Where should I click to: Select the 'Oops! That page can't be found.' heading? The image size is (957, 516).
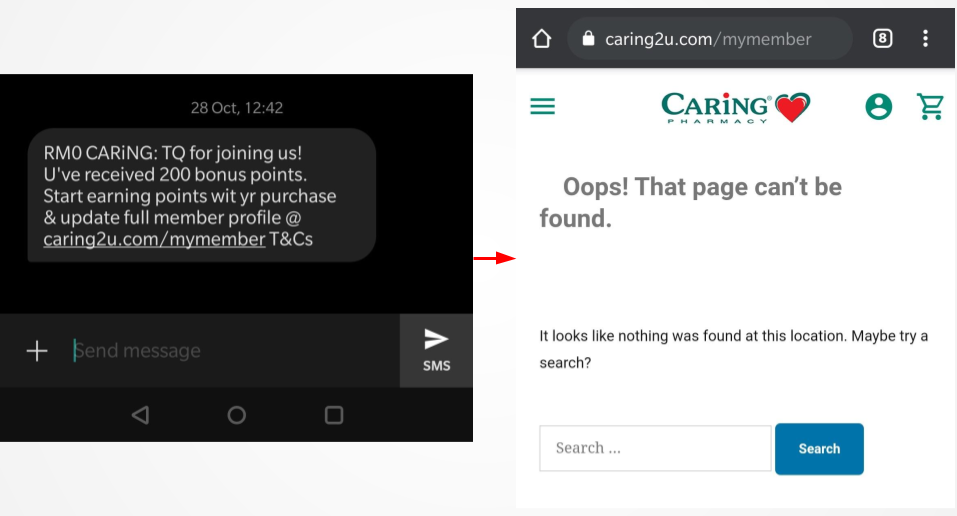pyautogui.click(x=690, y=203)
